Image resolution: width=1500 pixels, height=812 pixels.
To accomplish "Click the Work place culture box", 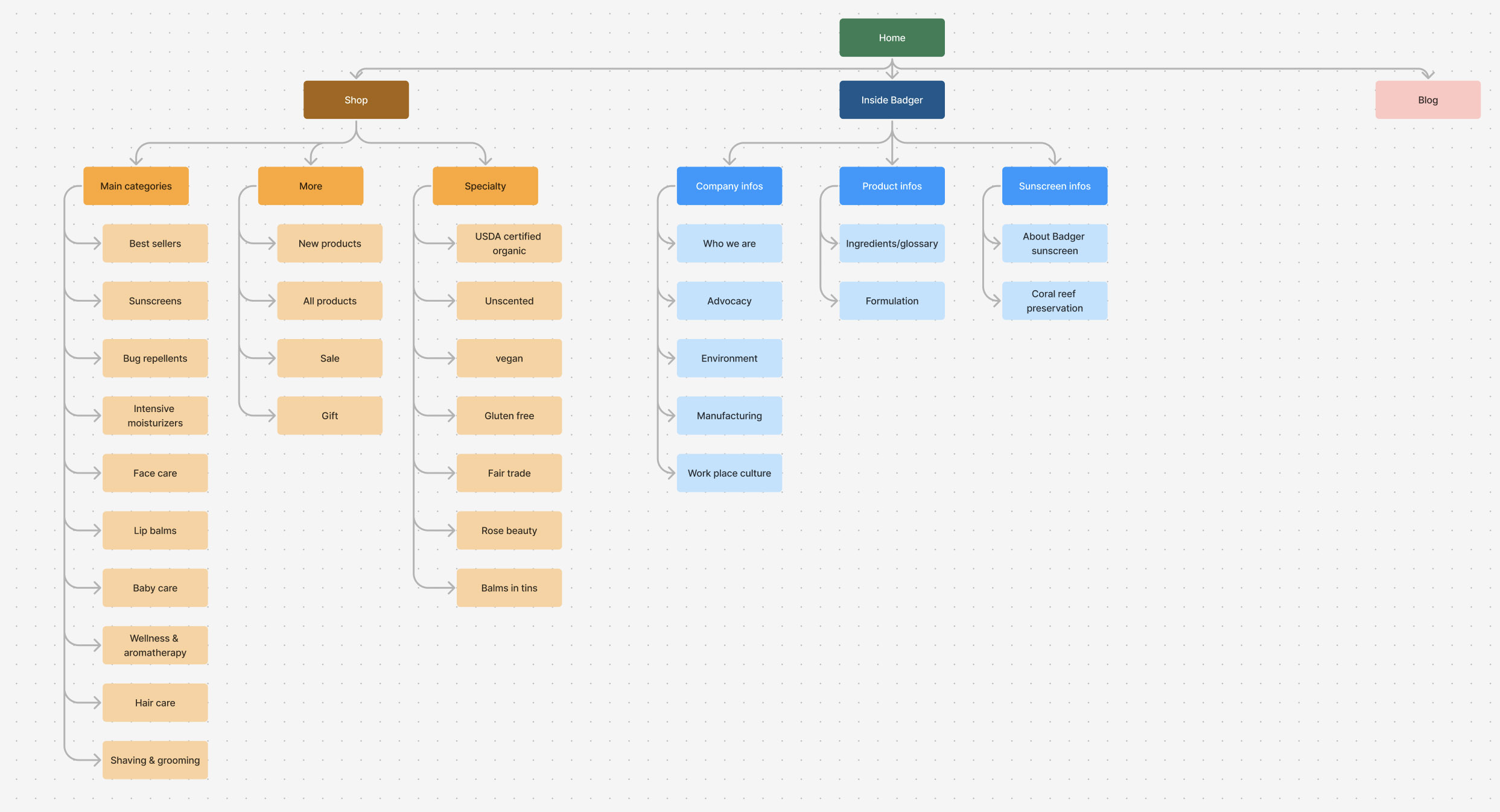I will (x=729, y=473).
